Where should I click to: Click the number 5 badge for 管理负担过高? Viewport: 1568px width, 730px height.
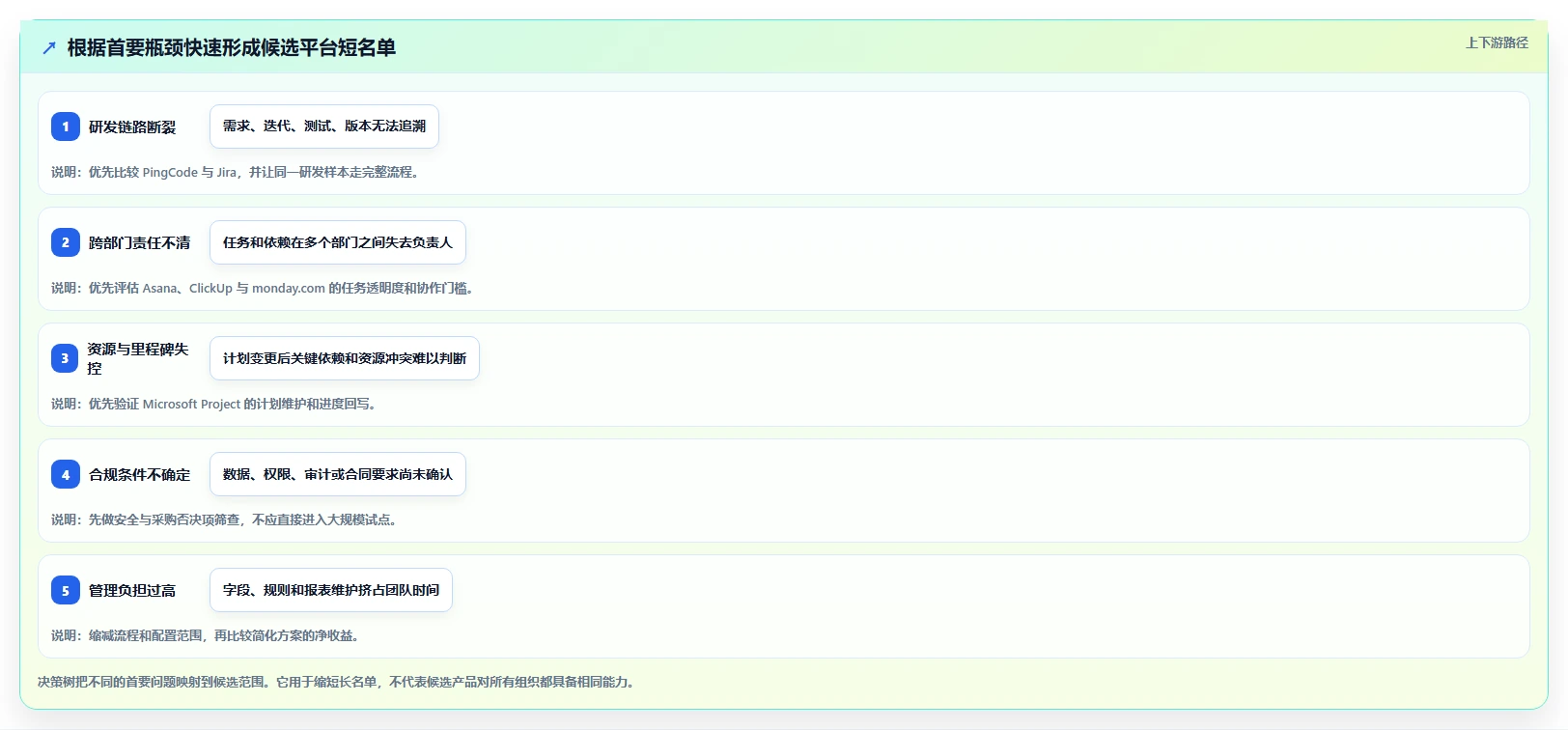66,590
